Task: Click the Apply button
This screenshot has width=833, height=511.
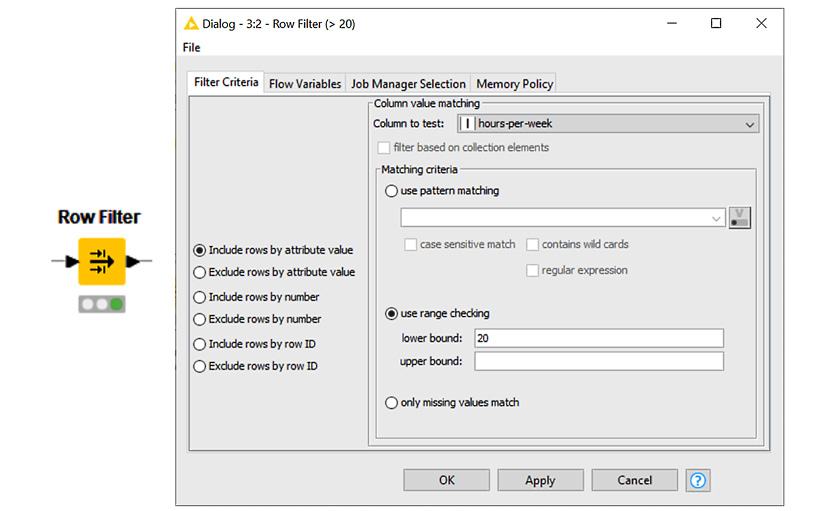Action: pyautogui.click(x=540, y=480)
